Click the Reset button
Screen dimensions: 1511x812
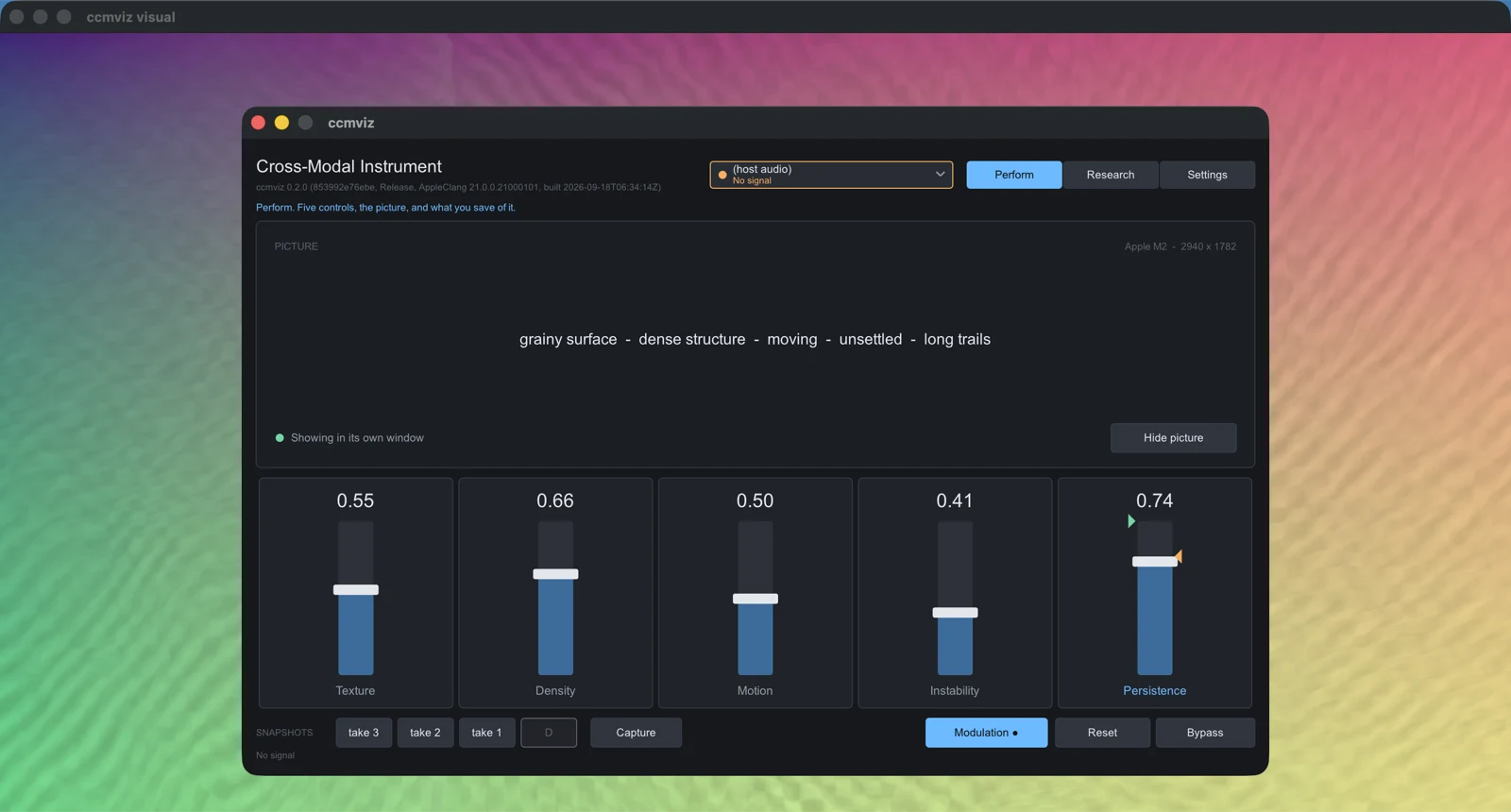point(1102,733)
